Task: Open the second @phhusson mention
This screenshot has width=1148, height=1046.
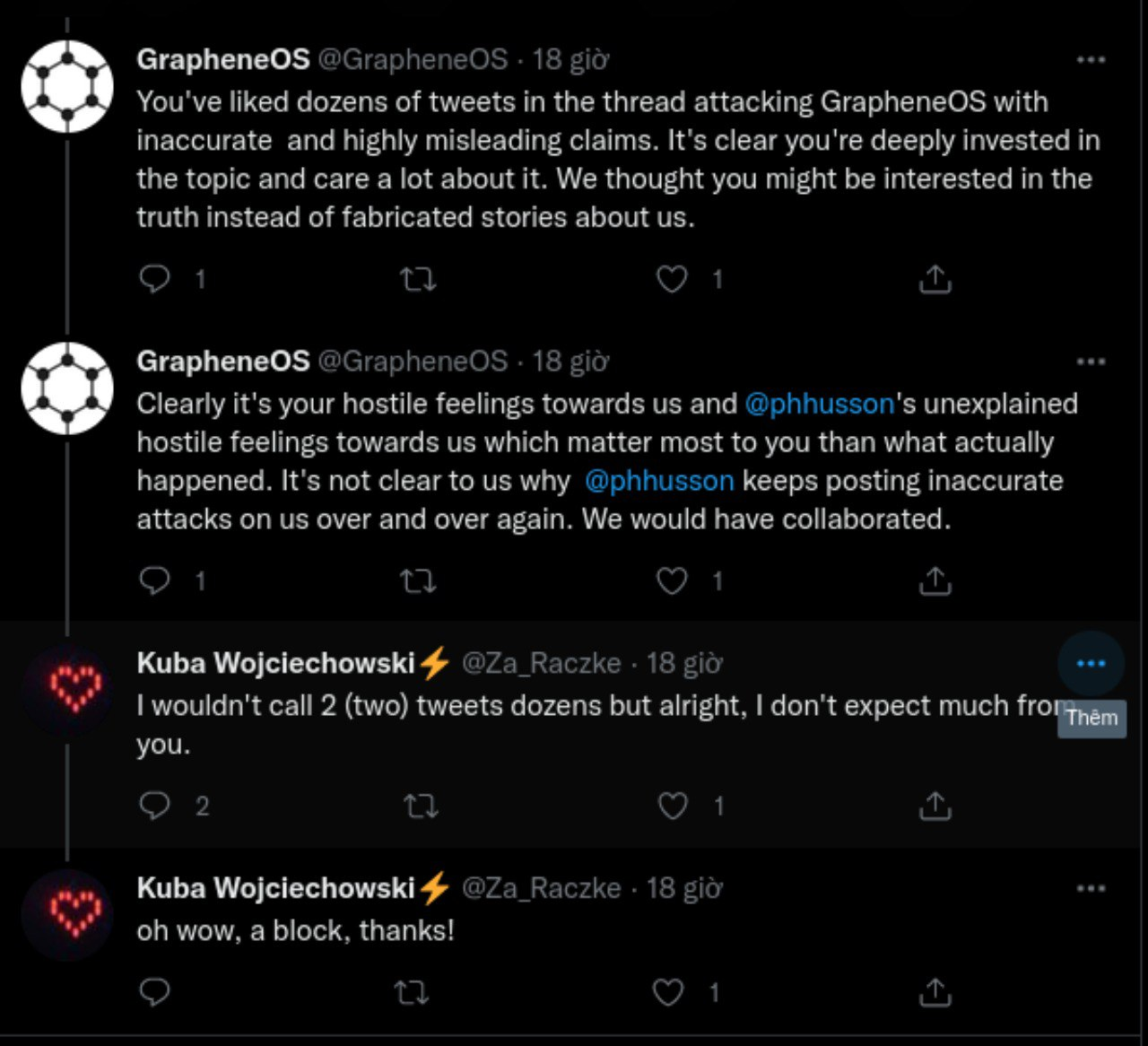Action: tap(659, 481)
